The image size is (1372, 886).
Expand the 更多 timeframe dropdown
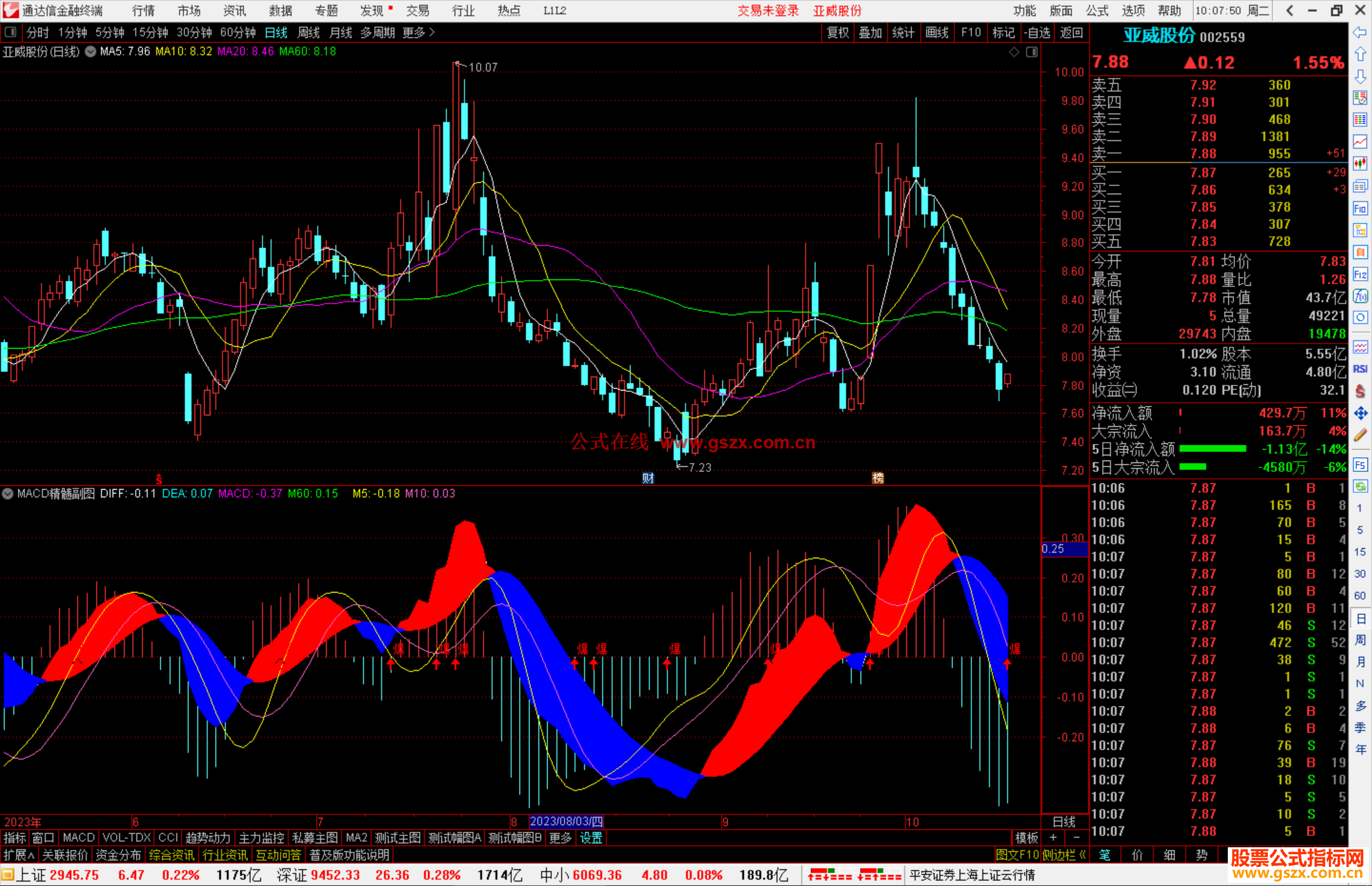pyautogui.click(x=418, y=32)
